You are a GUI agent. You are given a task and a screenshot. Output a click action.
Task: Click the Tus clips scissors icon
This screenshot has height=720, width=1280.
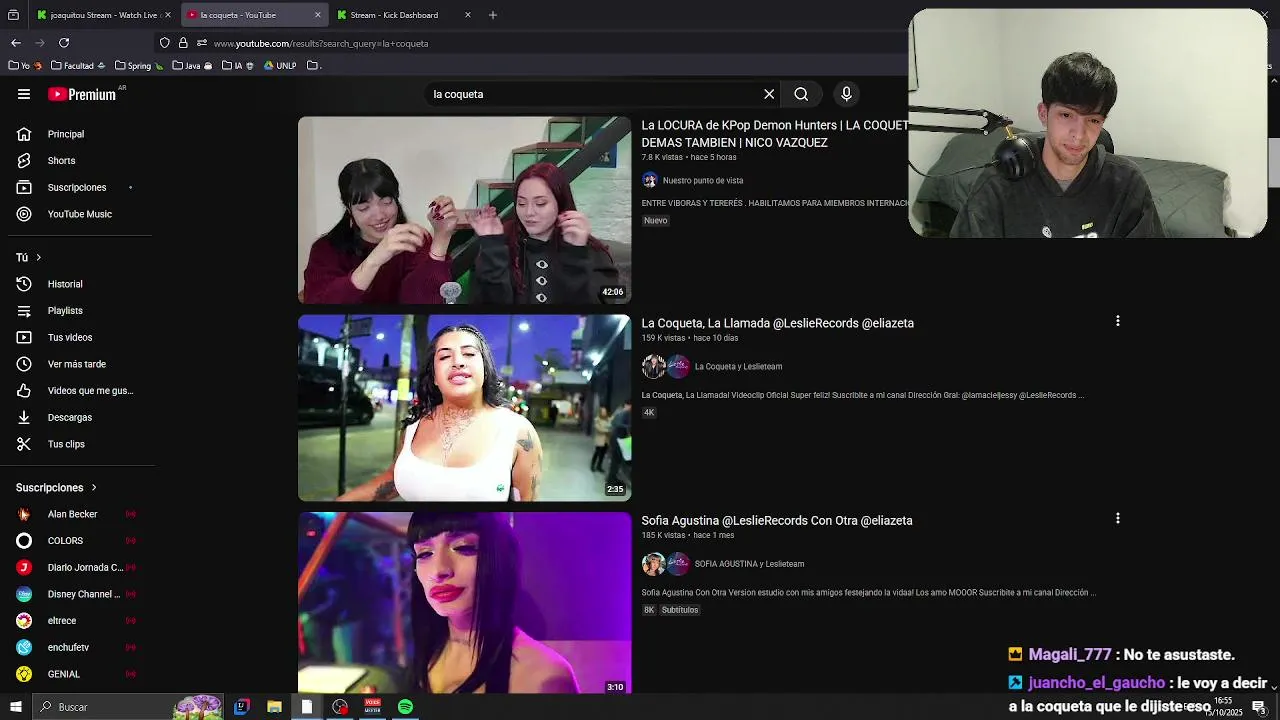pyautogui.click(x=24, y=444)
